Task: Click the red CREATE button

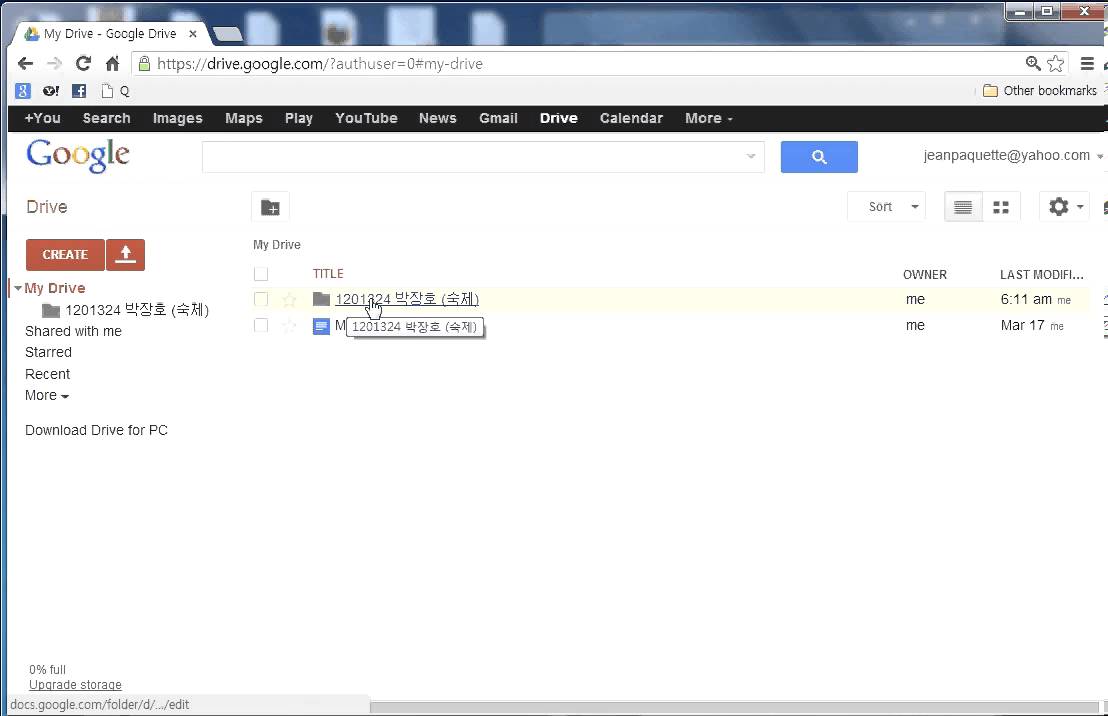Action: click(65, 254)
